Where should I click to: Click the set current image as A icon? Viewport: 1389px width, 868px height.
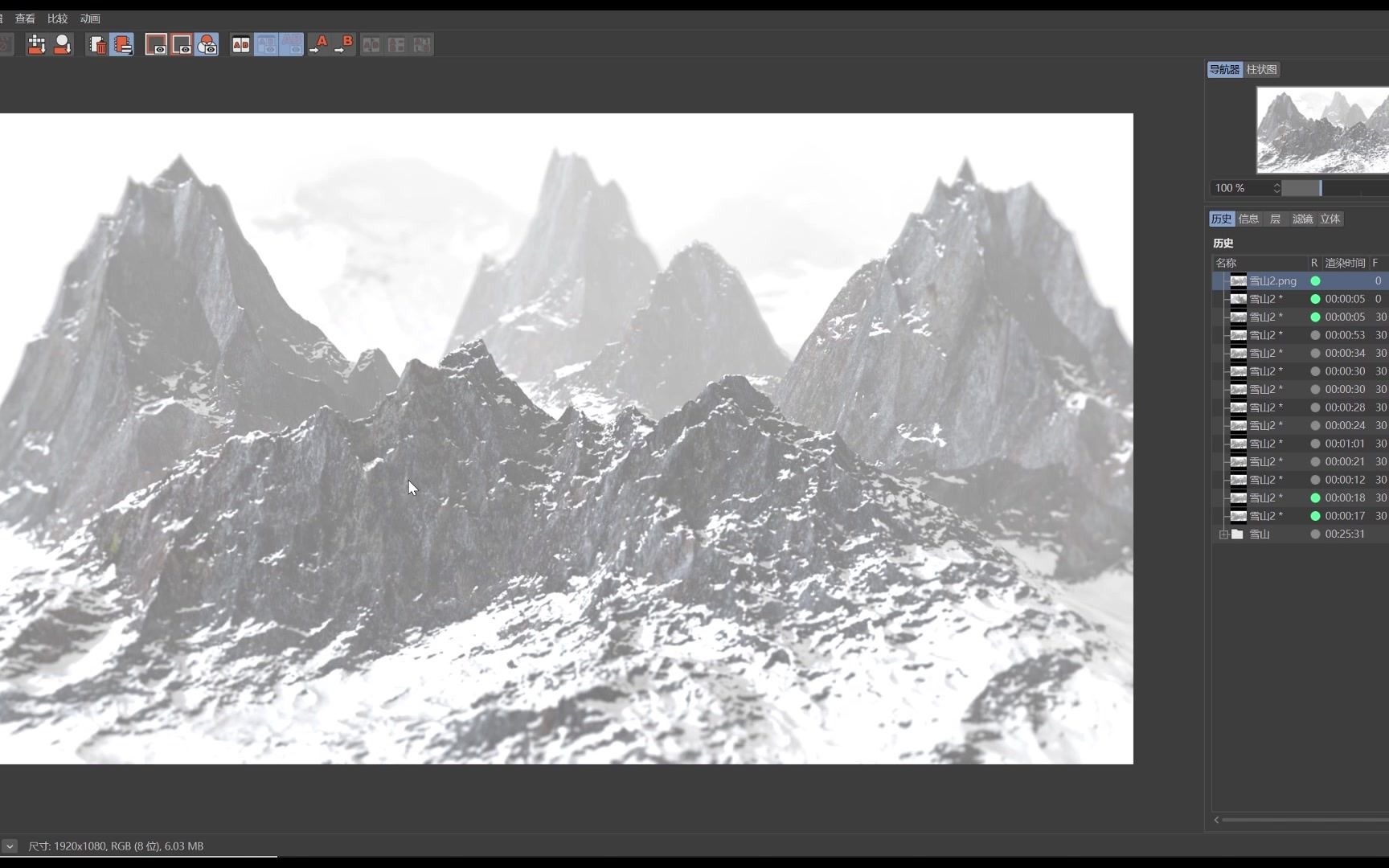pyautogui.click(x=318, y=45)
